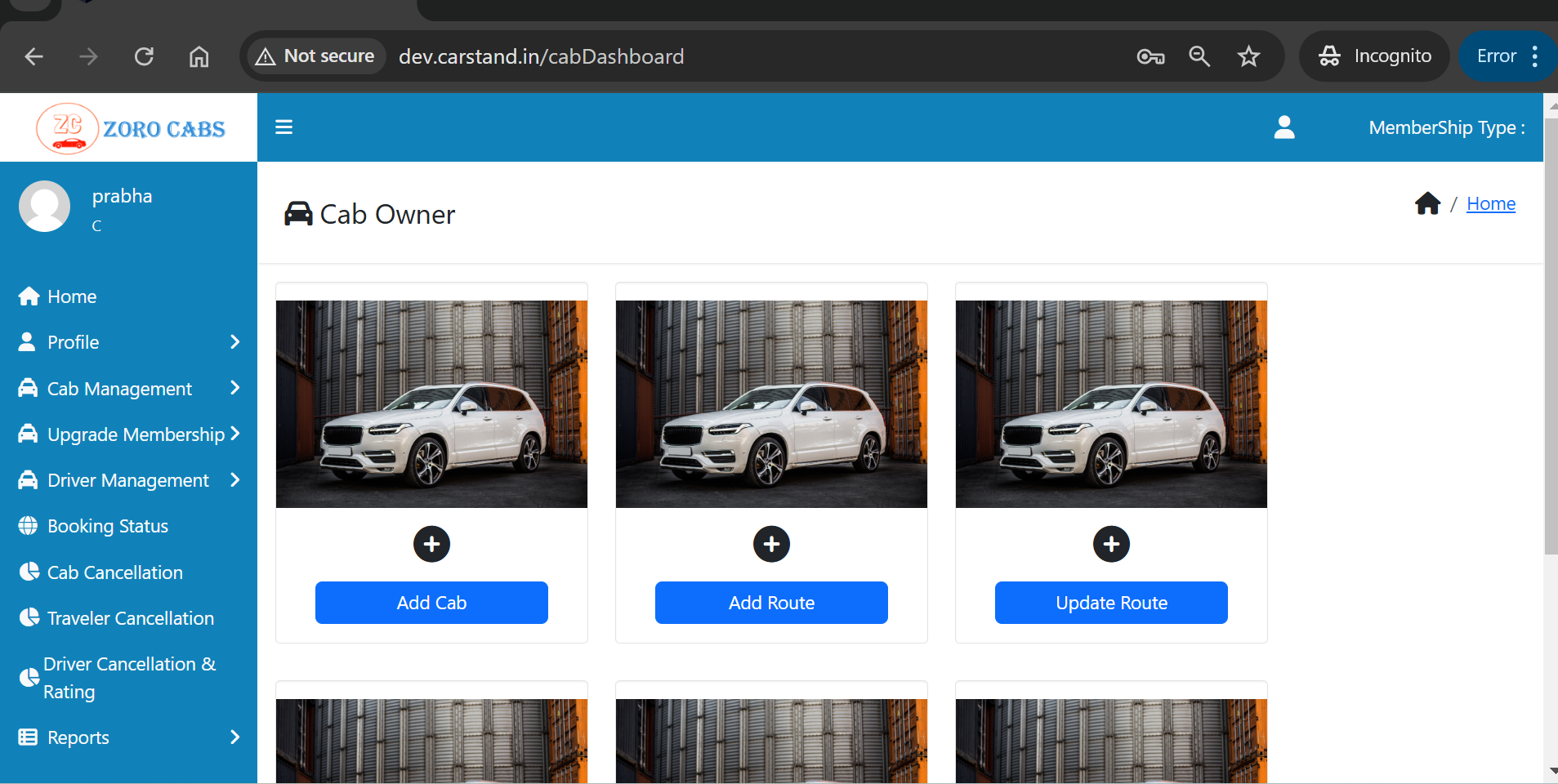Click the plus icon above Update Route
This screenshot has width=1558, height=784.
1111,544
